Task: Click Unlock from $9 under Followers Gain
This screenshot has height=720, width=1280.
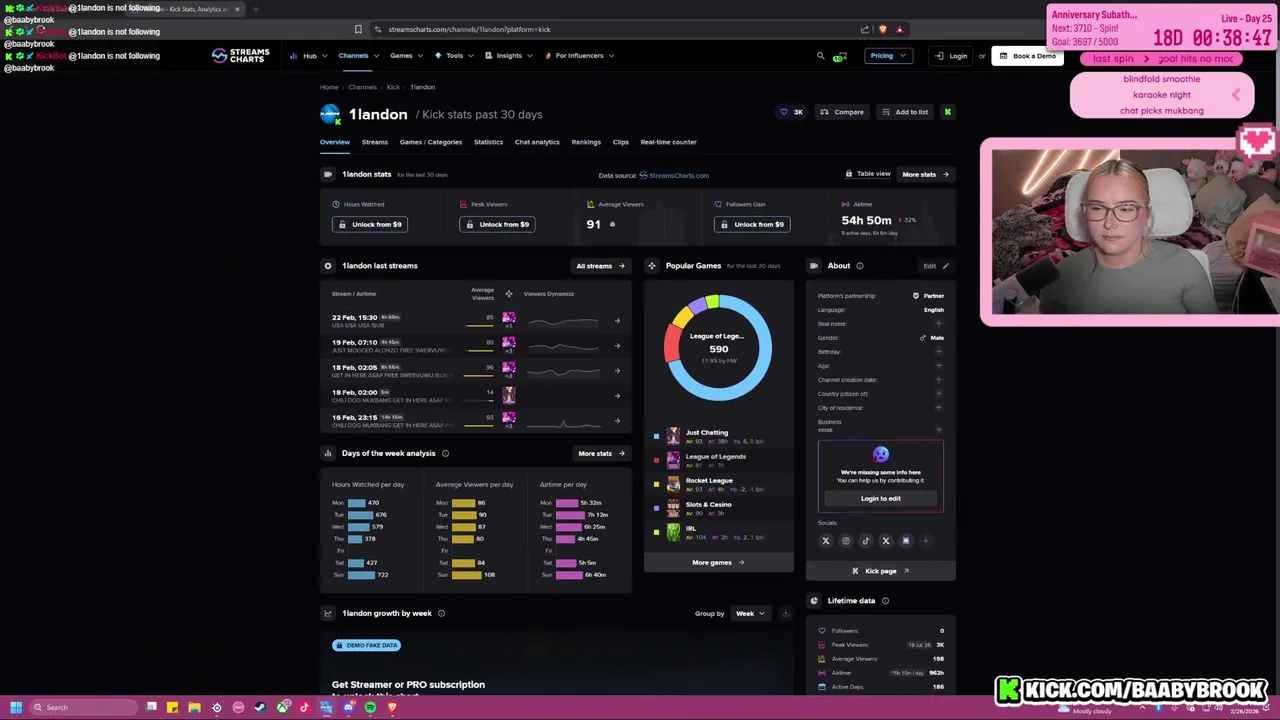Action: (752, 224)
